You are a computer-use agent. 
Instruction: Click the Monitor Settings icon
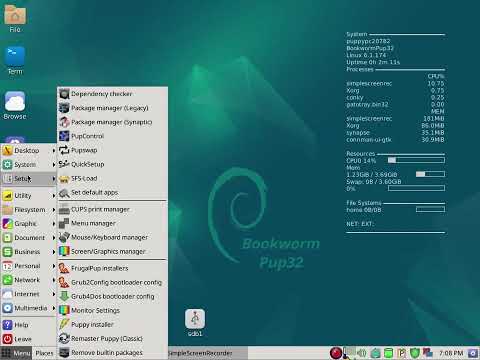click(x=64, y=310)
